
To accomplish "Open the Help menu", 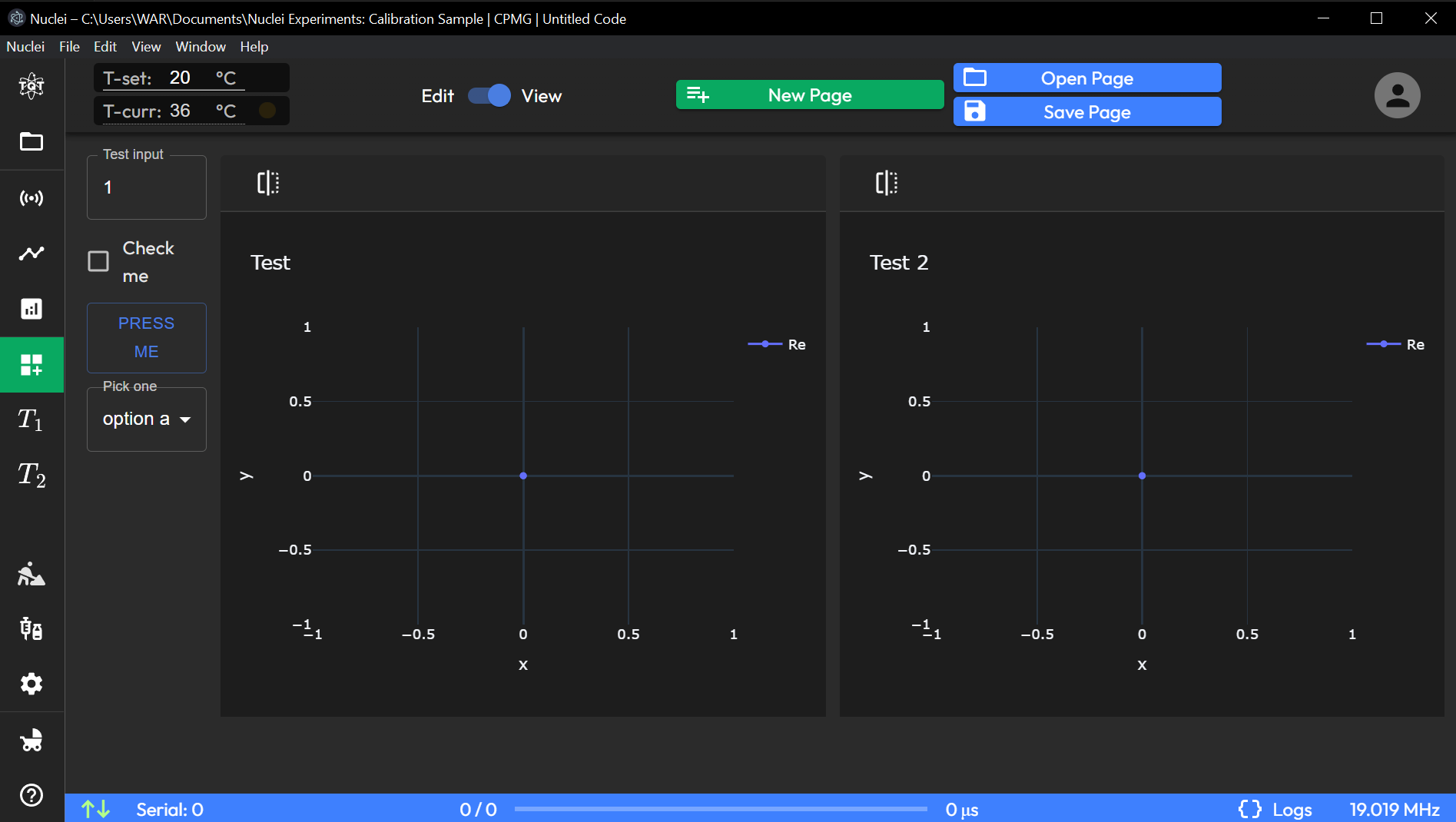I will point(254,47).
